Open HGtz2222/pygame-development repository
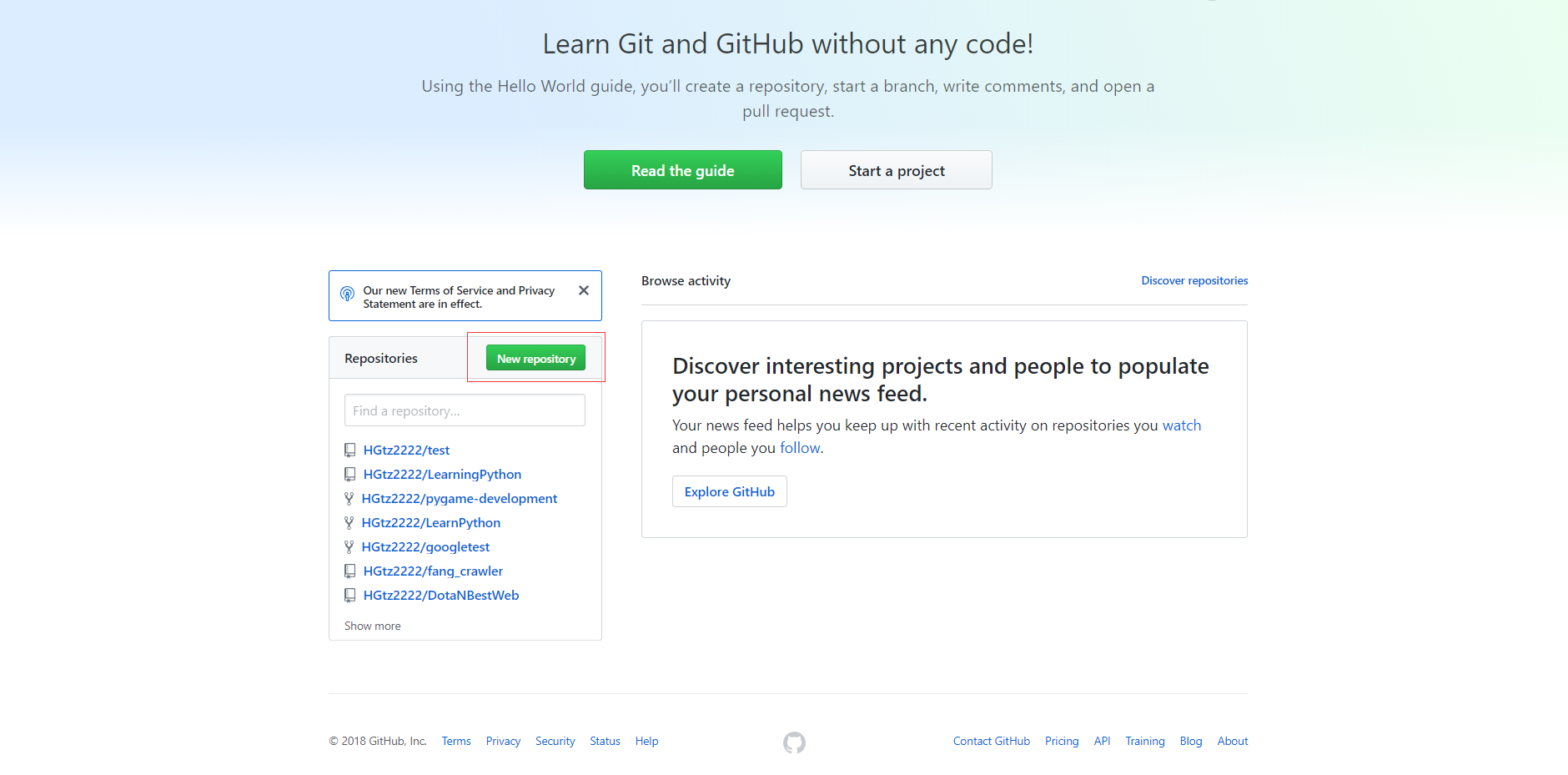1568x775 pixels. click(460, 499)
